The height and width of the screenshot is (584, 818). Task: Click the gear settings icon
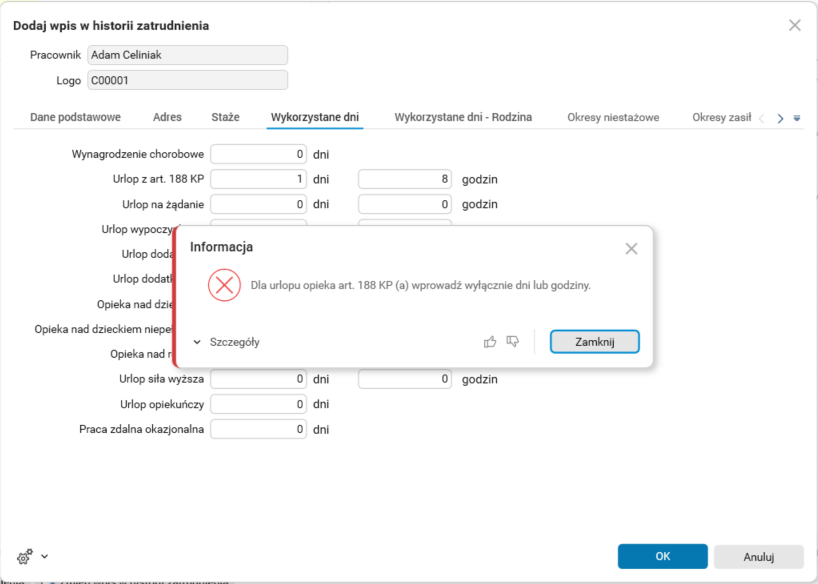[25, 556]
